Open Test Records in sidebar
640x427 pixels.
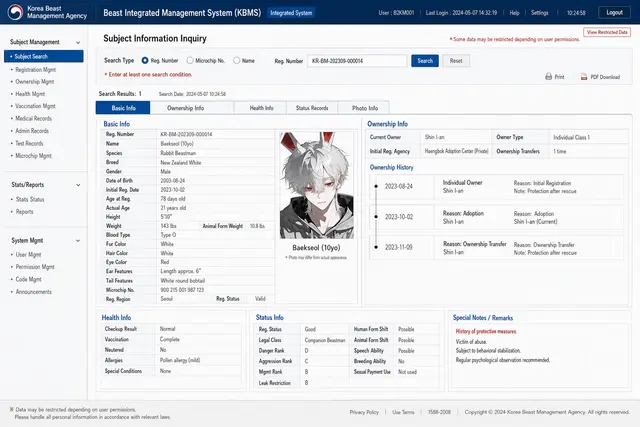(x=29, y=143)
